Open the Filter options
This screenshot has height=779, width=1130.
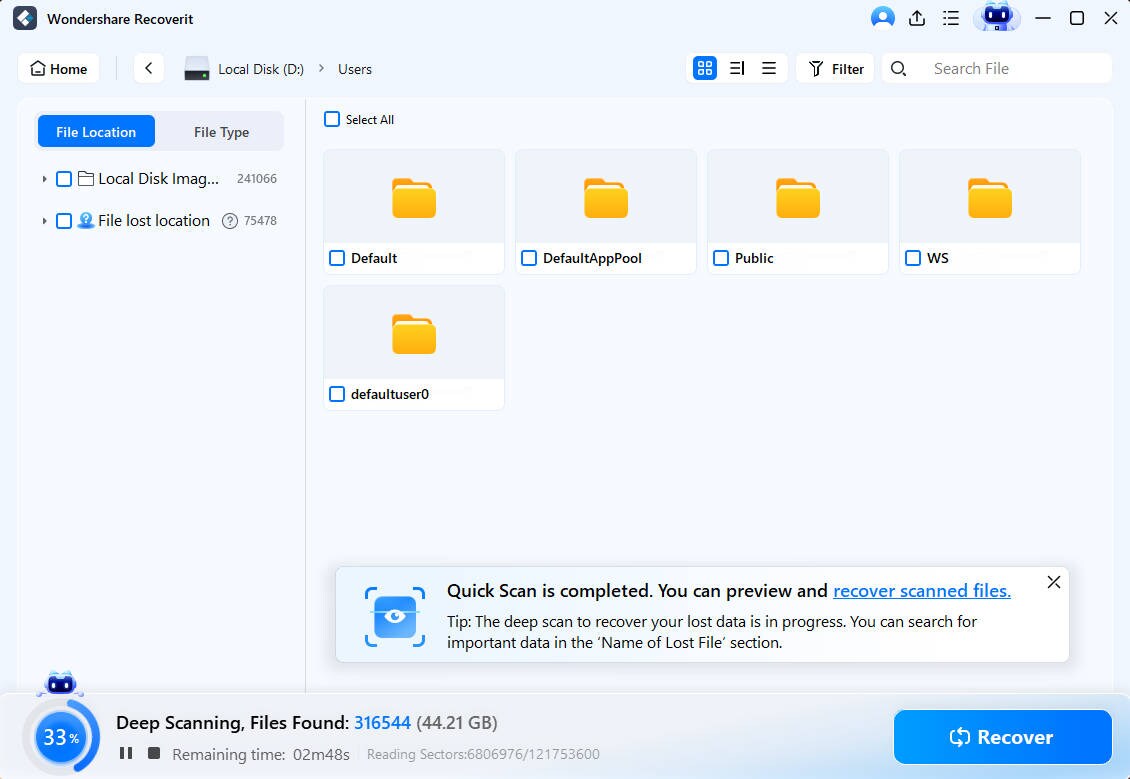point(835,68)
